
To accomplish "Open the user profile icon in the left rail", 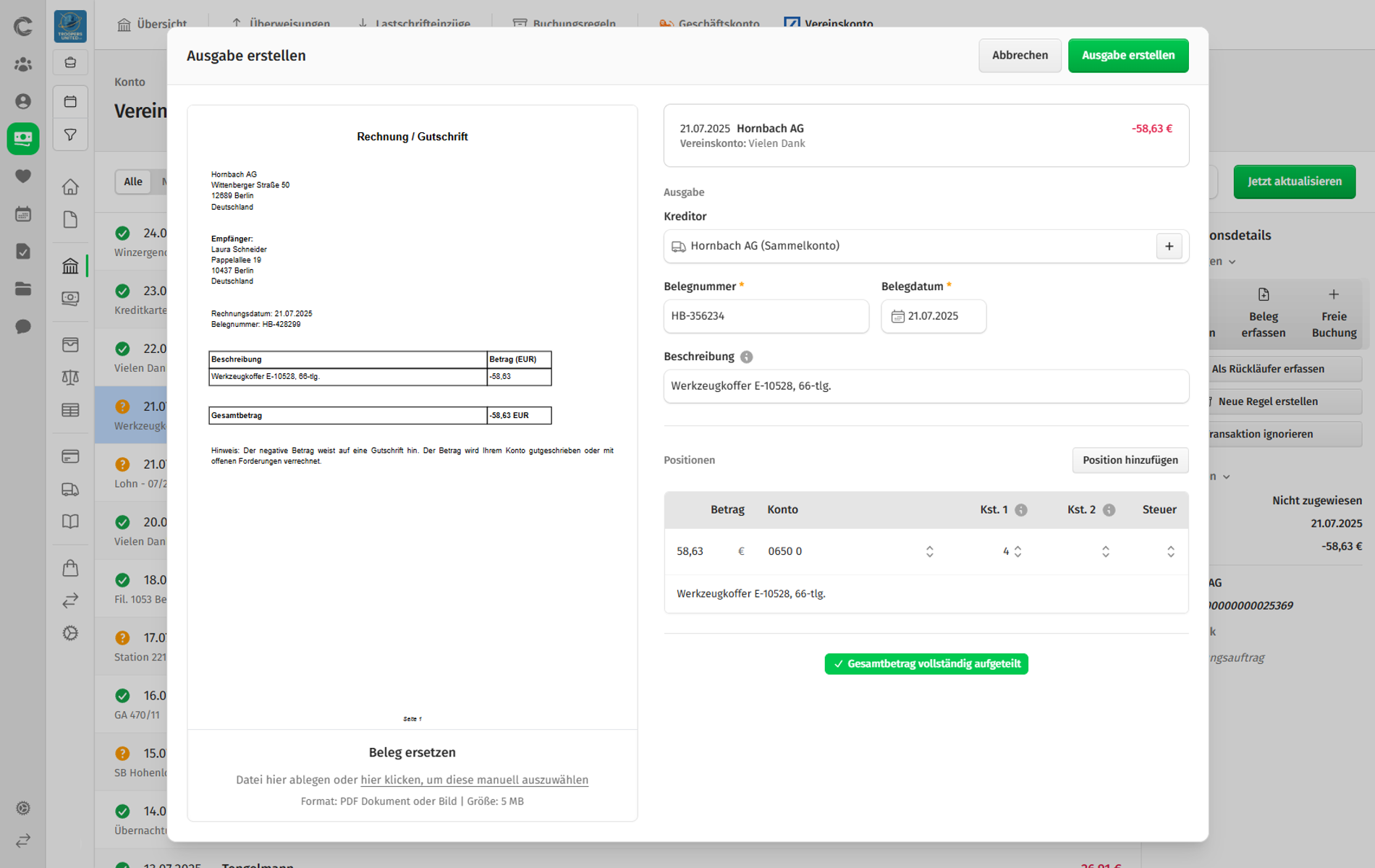I will point(23,101).
